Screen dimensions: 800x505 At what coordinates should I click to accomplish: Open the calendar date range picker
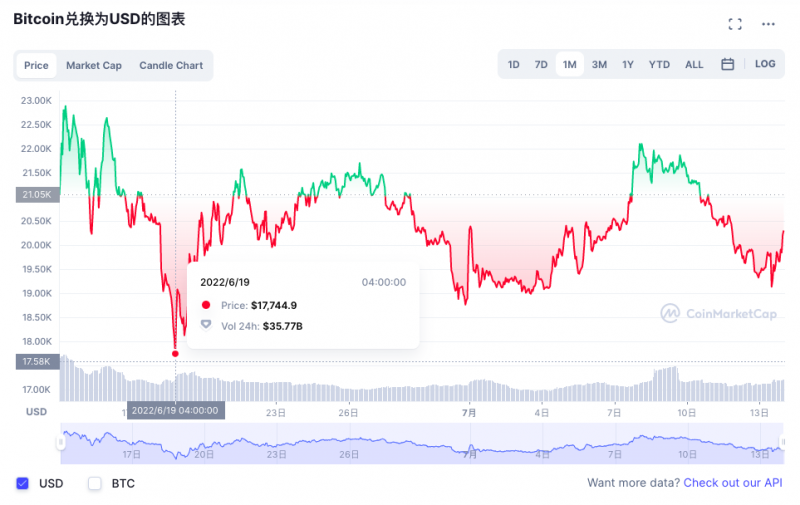click(x=728, y=65)
